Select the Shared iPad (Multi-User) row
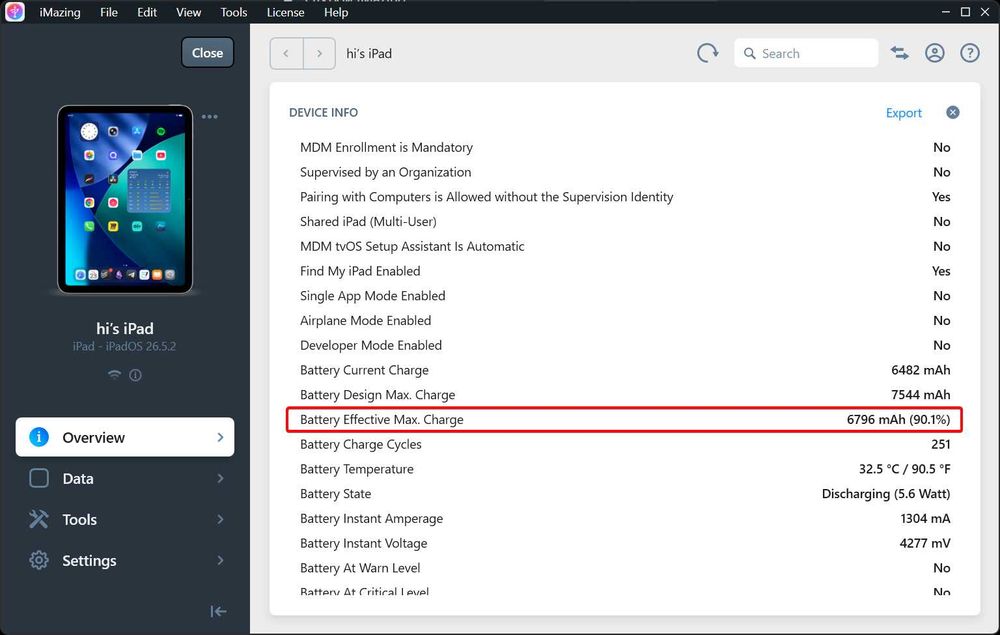Screen dimensions: 1000x635 click(625, 222)
